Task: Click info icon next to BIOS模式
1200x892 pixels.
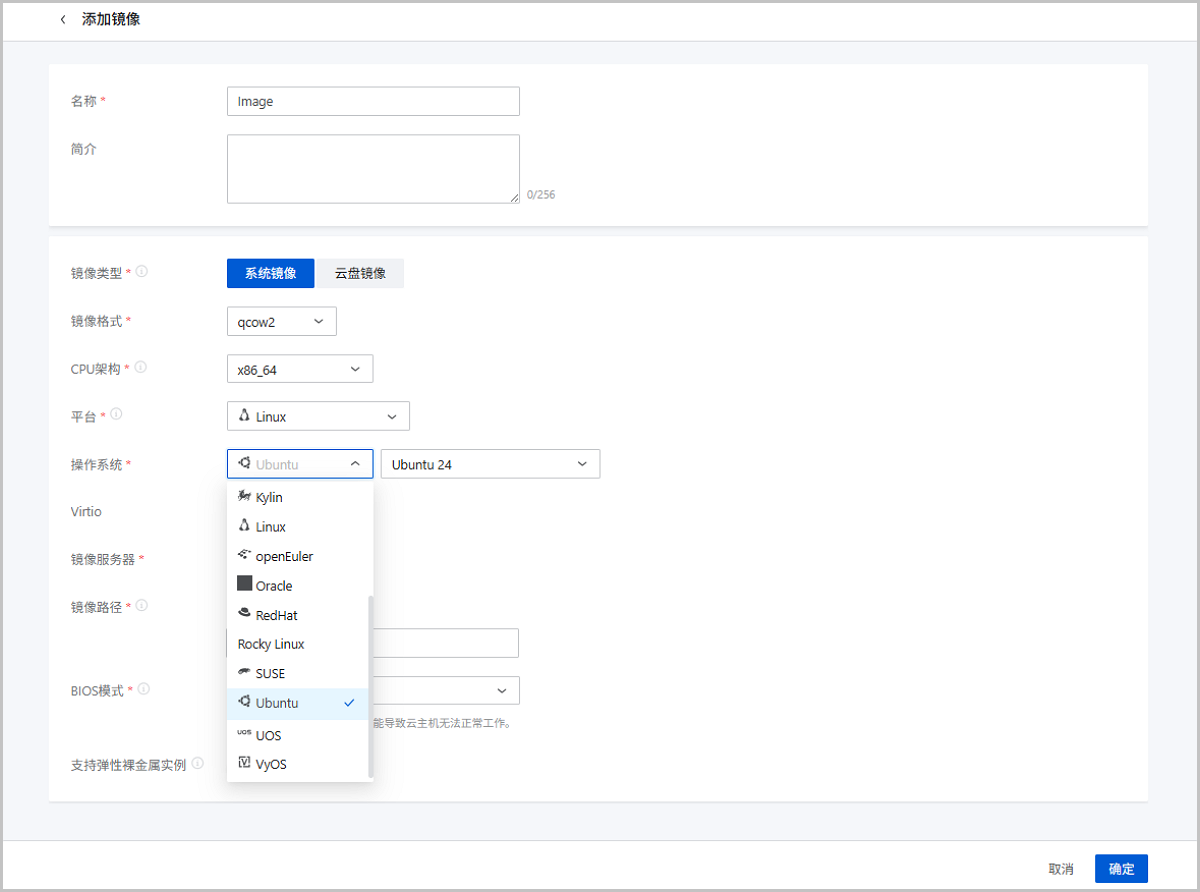Action: [144, 690]
